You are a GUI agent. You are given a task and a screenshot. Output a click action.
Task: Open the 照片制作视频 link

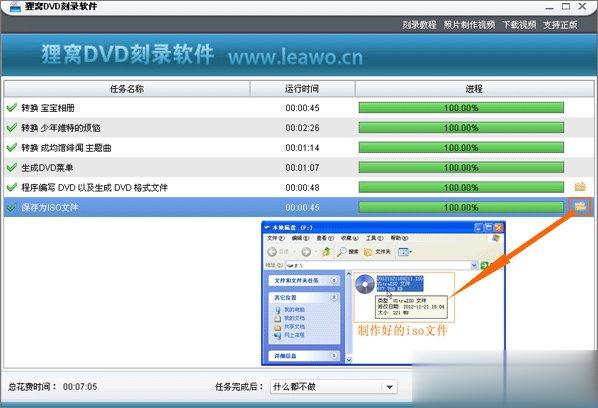(469, 25)
